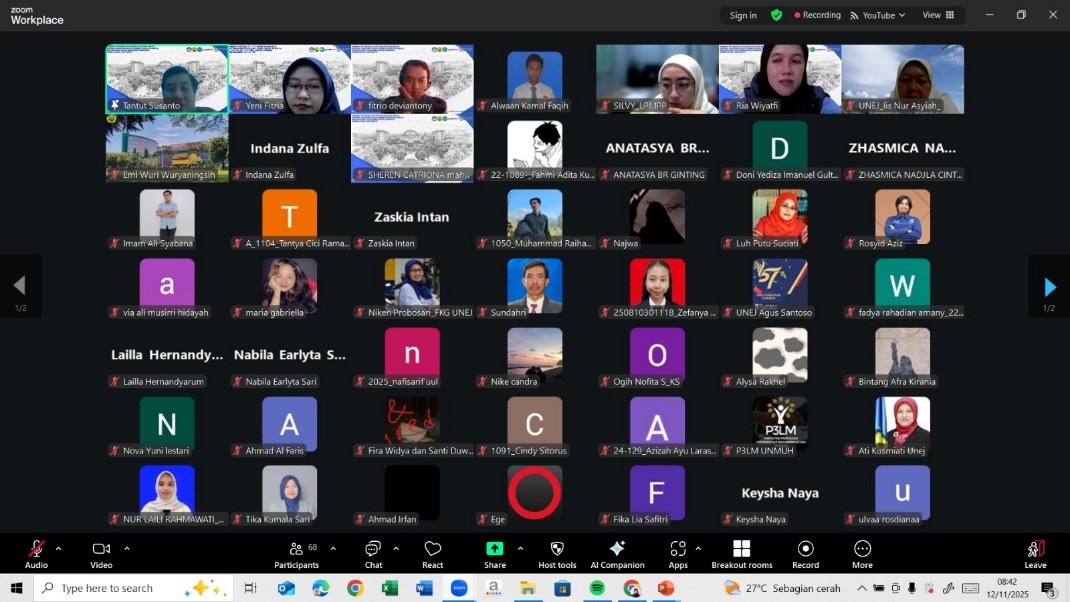Expand the audio options arrow next to Audio

58,548
